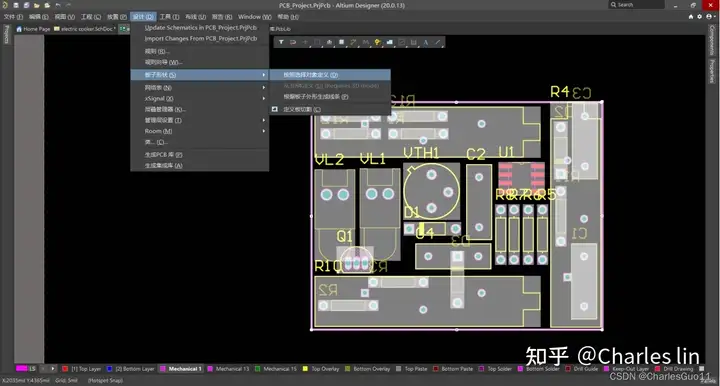Click the Search field in title bar
The width and height of the screenshot is (720, 386).
point(637,5)
